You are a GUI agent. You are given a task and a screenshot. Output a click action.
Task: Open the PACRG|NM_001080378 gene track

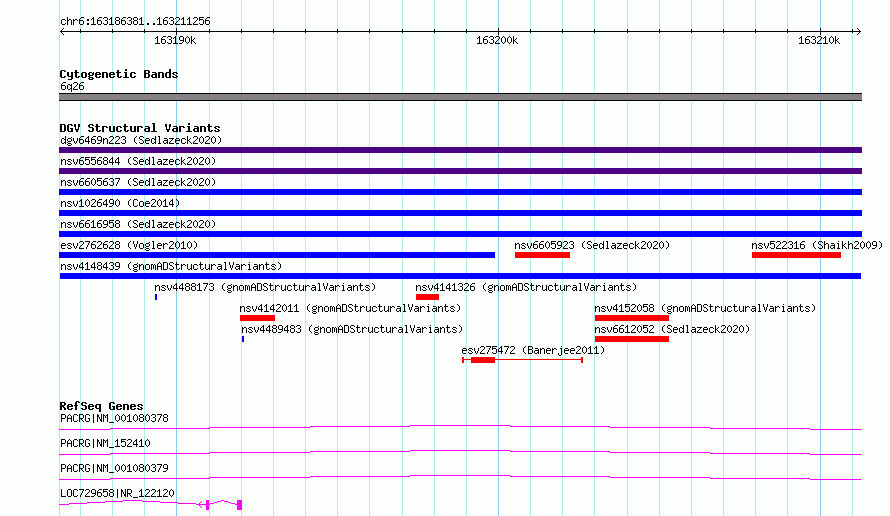[460, 427]
